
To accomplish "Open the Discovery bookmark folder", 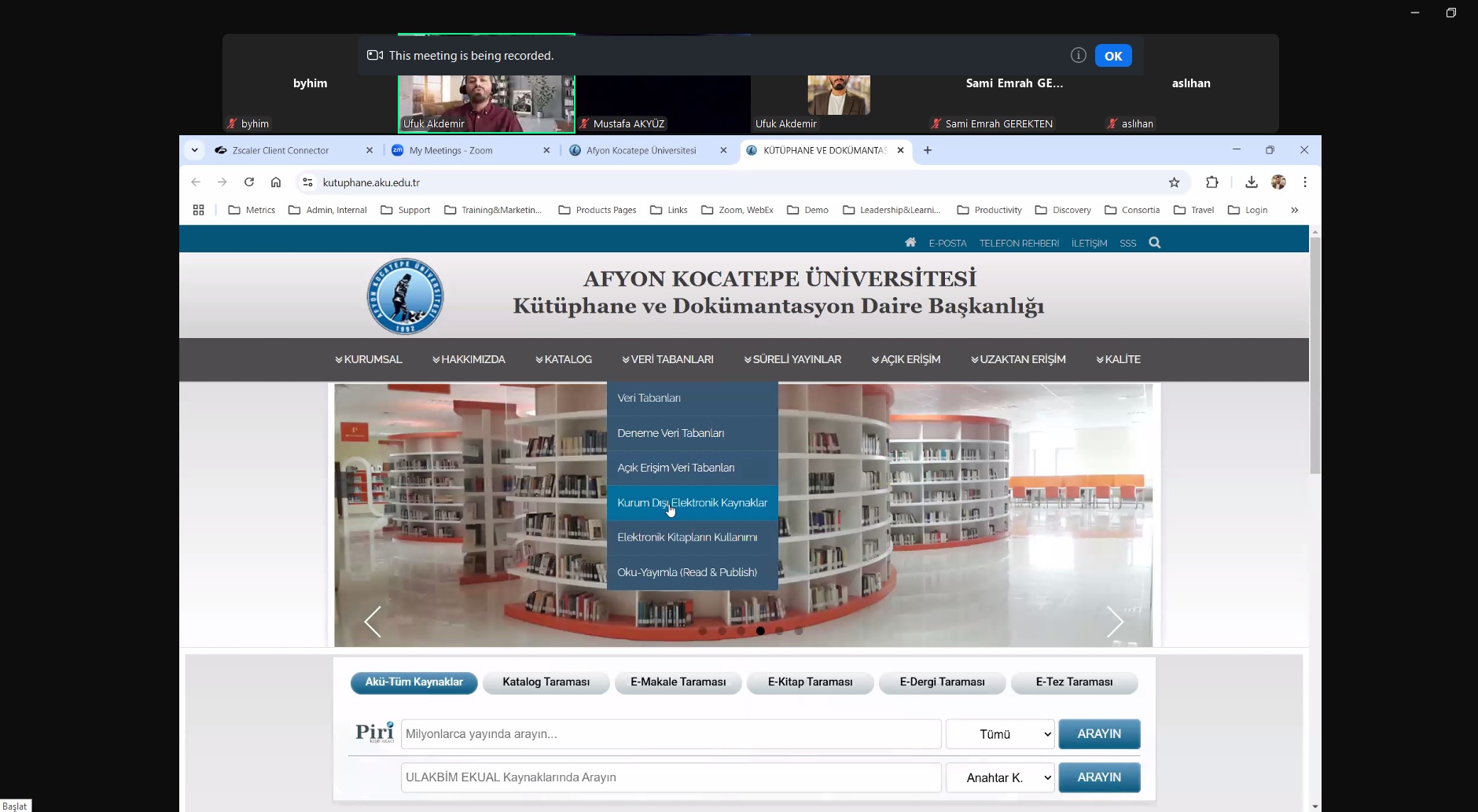I will click(1063, 210).
